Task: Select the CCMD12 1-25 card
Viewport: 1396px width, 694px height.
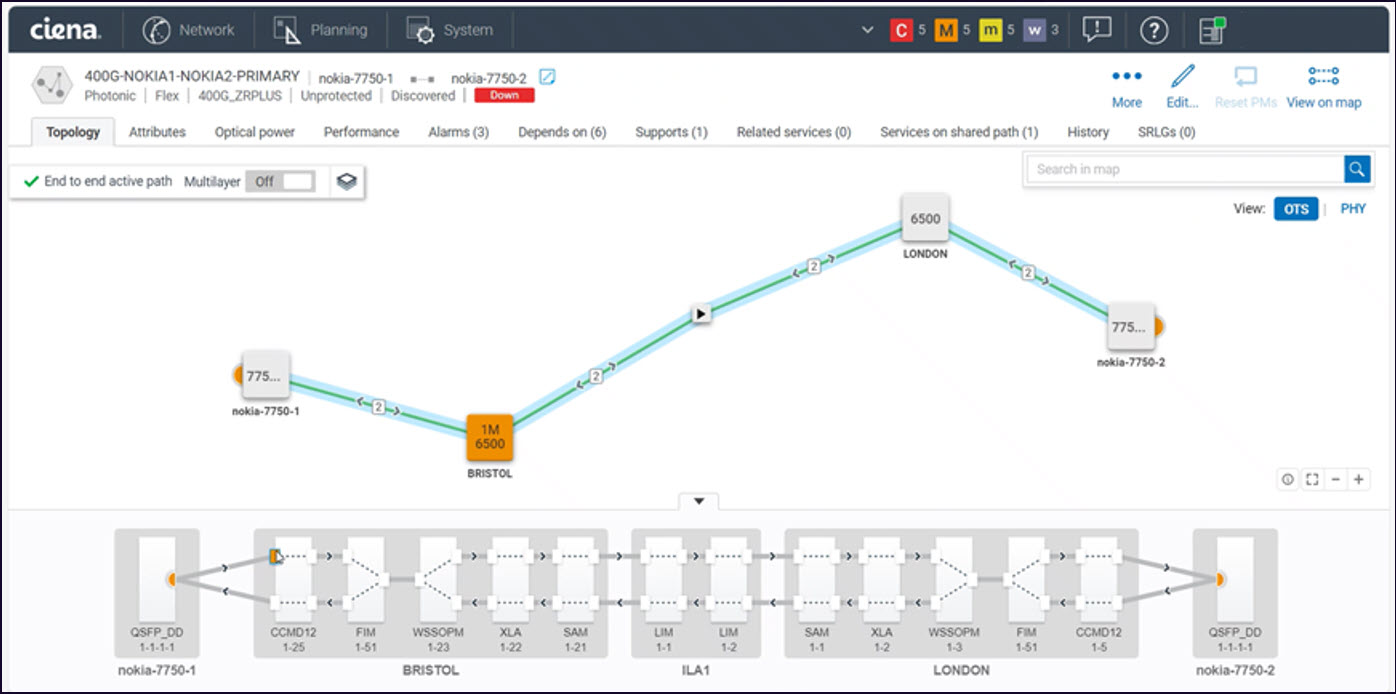Action: point(292,580)
